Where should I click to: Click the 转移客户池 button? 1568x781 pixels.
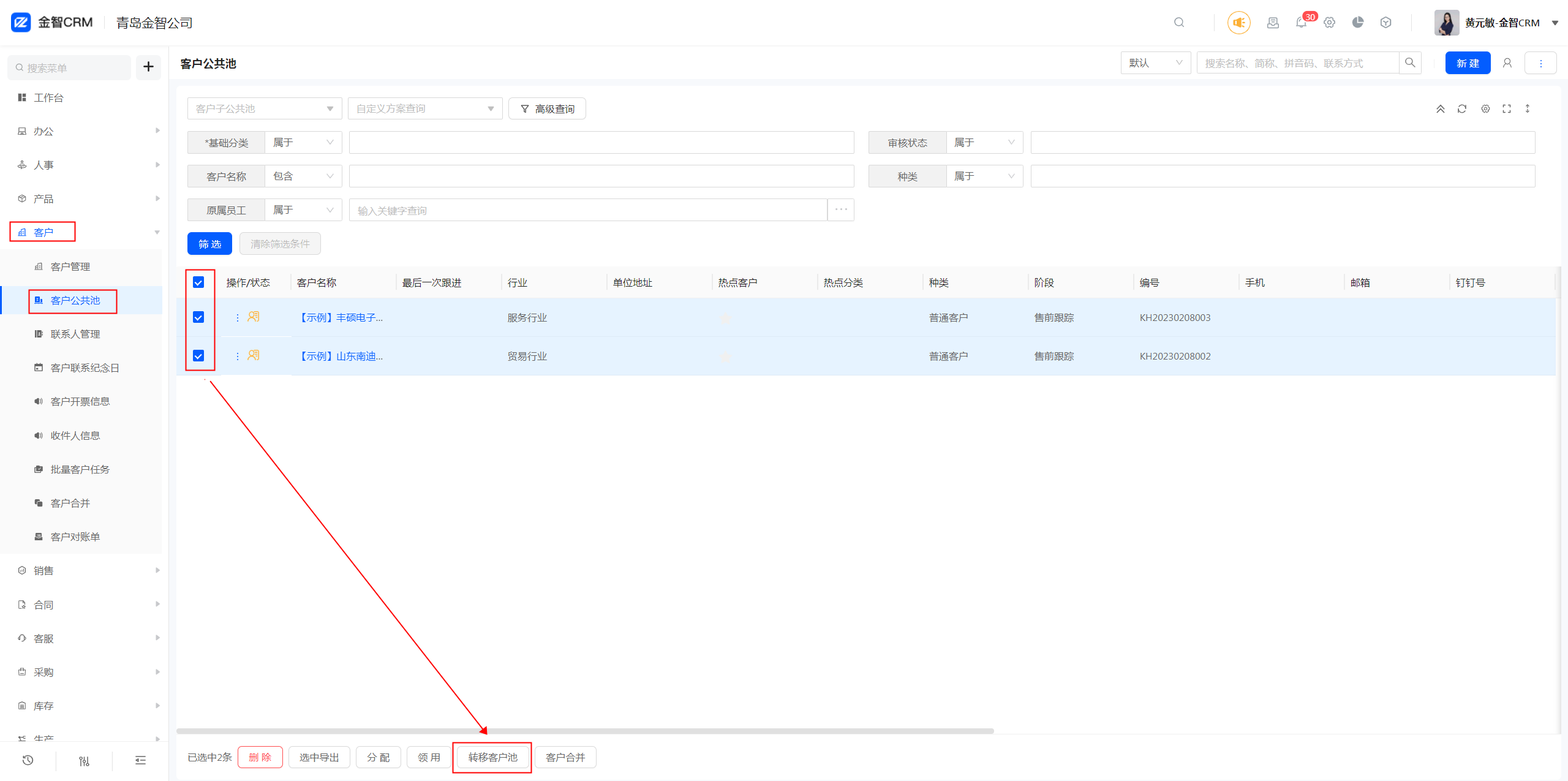[x=492, y=757]
